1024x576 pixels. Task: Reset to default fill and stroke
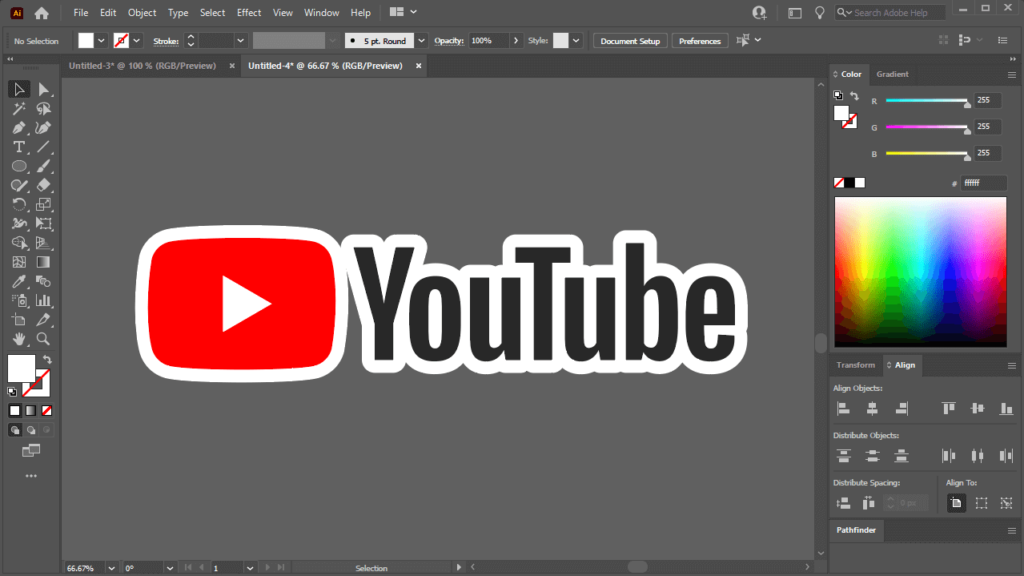[12, 391]
